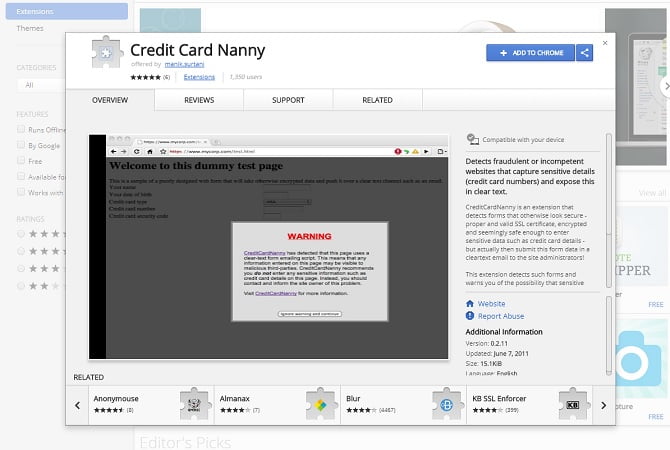
Task: Click the Almanax extension icon
Action: [x=321, y=404]
